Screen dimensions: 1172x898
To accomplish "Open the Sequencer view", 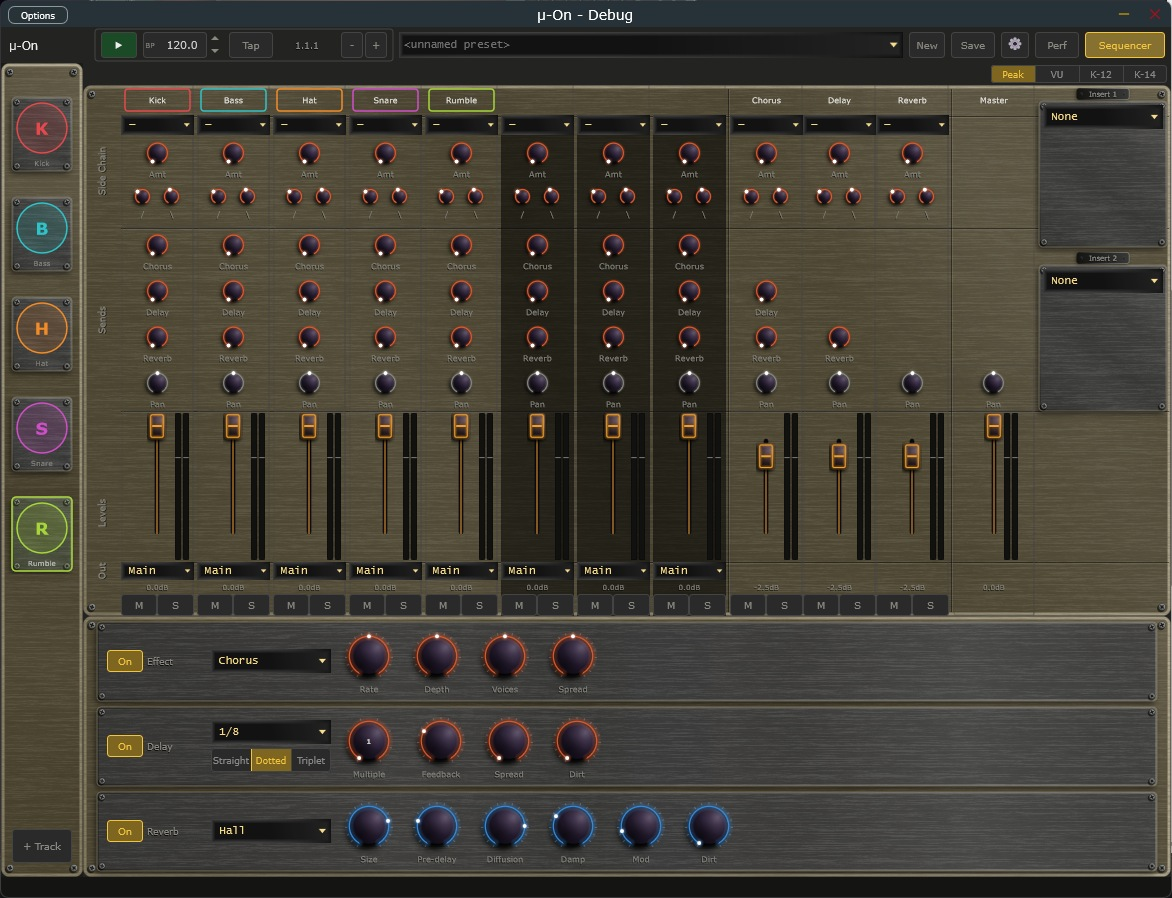I will pyautogui.click(x=1124, y=45).
